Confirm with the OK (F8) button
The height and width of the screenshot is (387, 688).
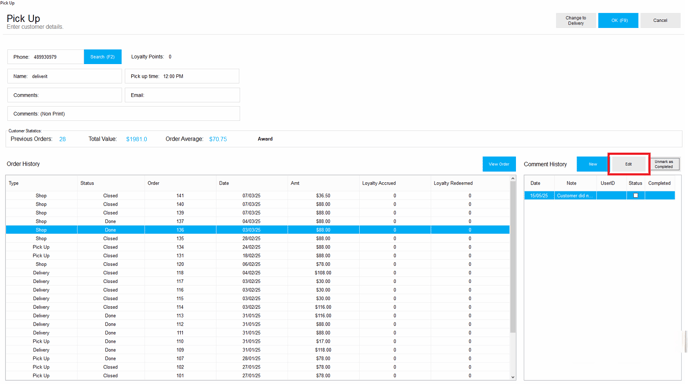618,21
